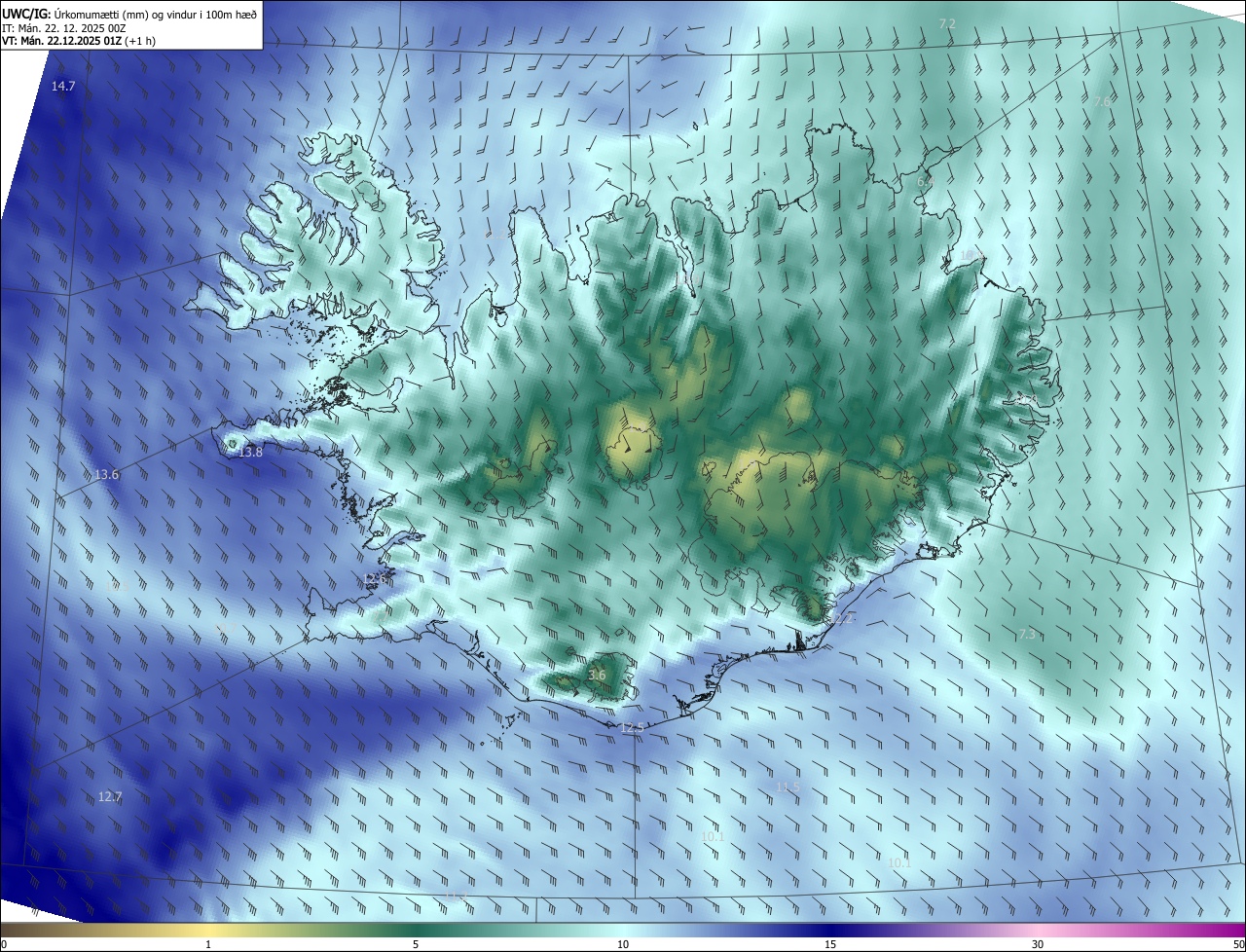This screenshot has height=952, width=1246.
Task: Click the '5' tick label on the color scale
Action: click(416, 944)
